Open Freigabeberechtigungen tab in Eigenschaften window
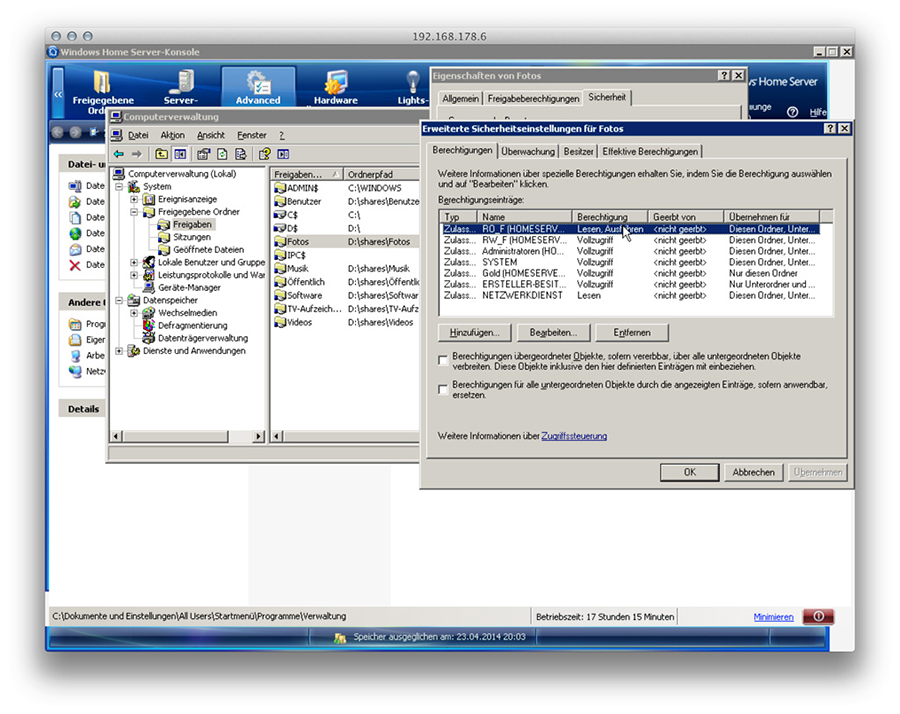Viewport: 900px width, 714px height. point(533,98)
